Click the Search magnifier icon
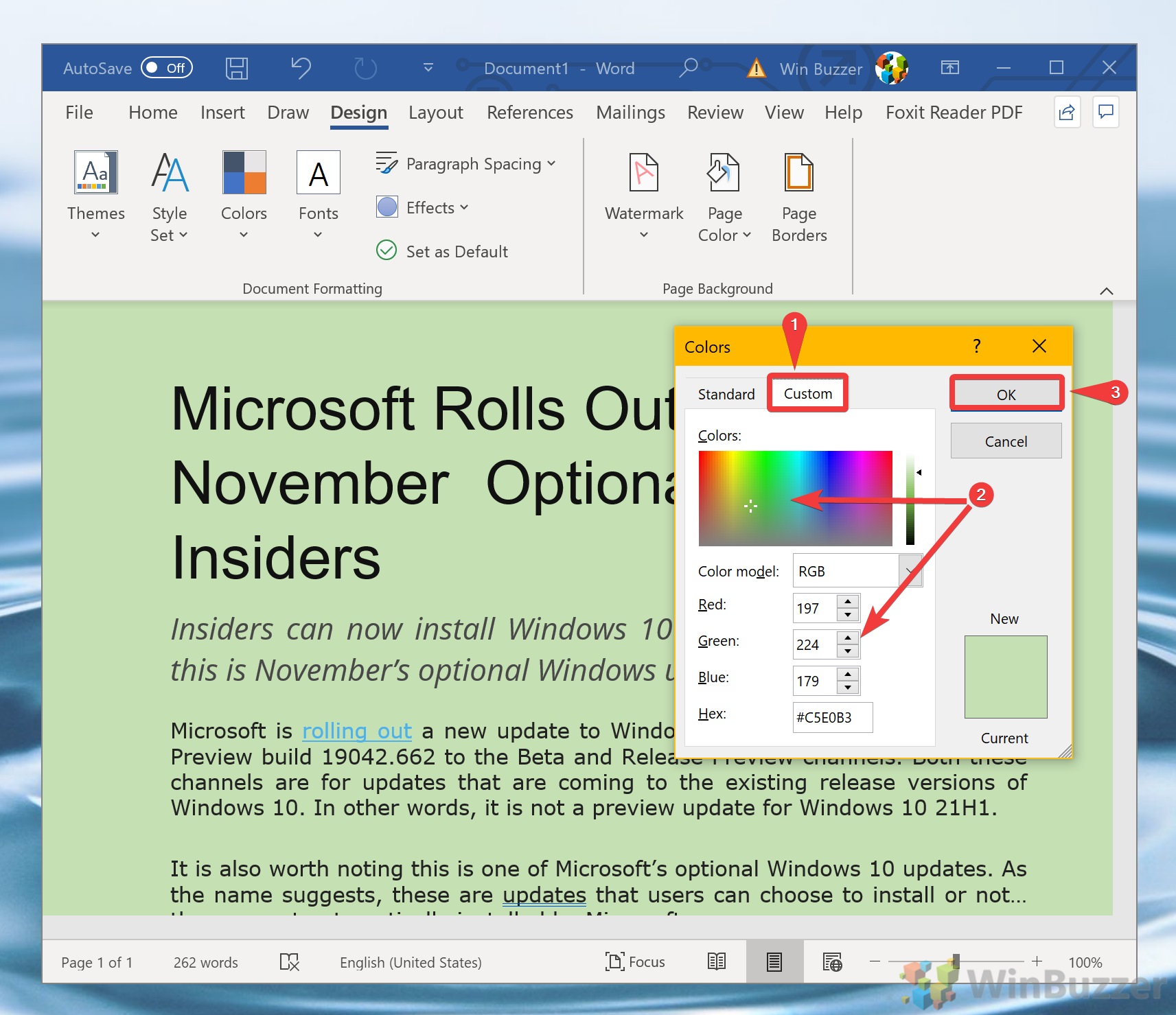1176x1015 pixels. 688,67
